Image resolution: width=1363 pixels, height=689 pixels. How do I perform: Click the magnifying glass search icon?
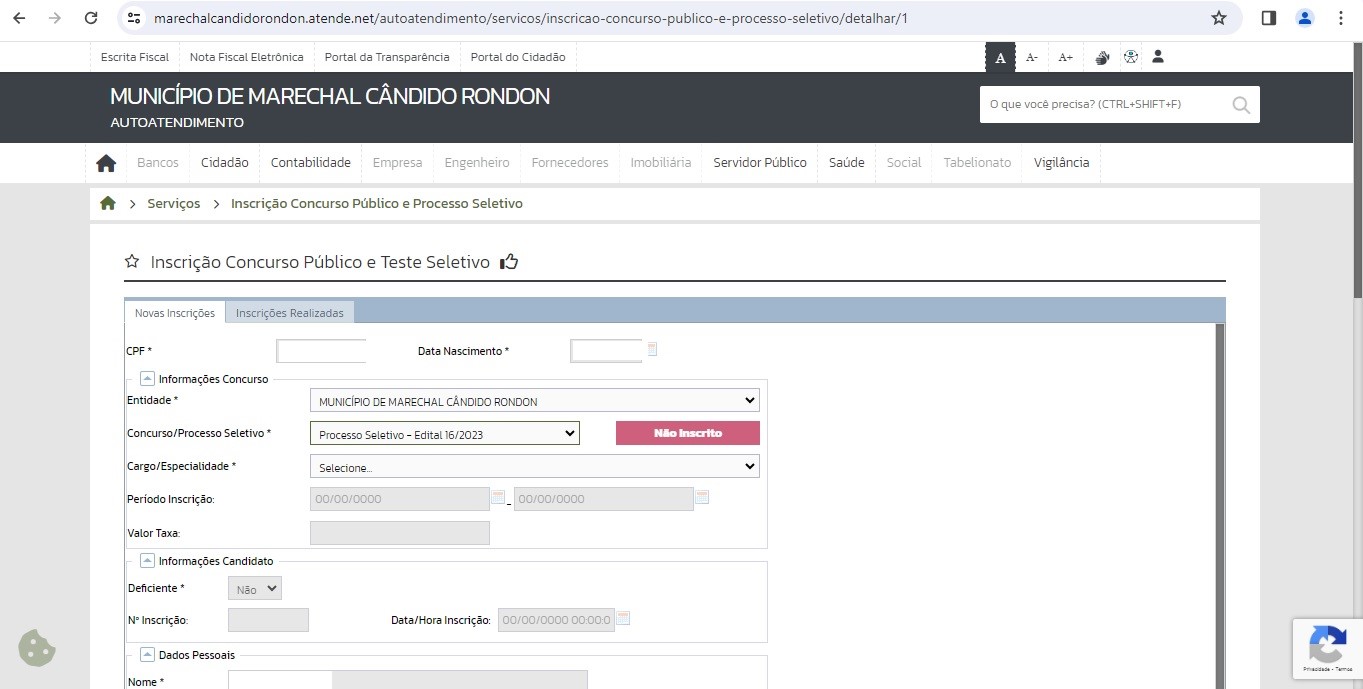point(1241,105)
